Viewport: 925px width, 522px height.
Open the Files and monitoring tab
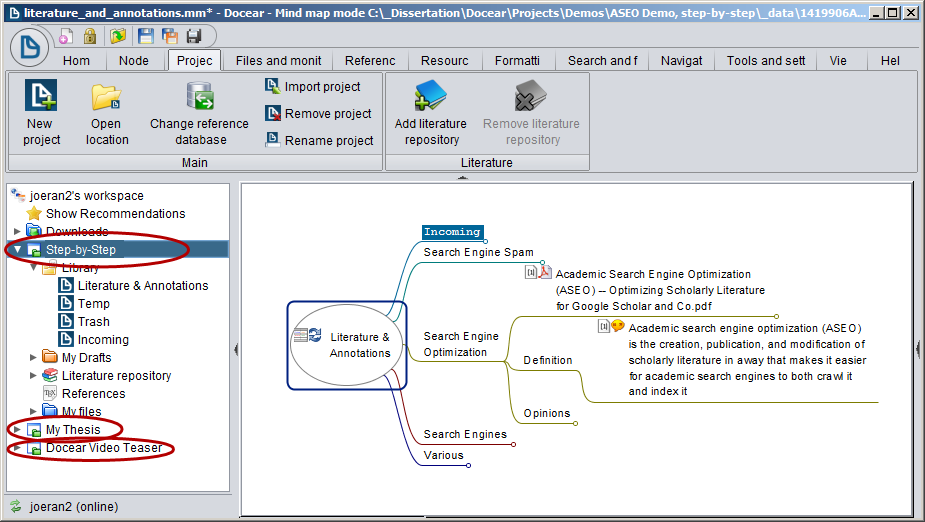278,61
